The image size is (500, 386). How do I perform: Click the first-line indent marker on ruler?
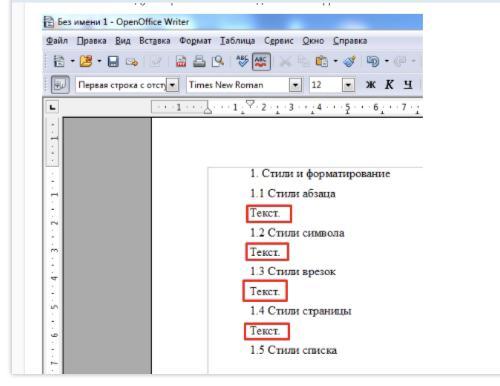[x=250, y=104]
